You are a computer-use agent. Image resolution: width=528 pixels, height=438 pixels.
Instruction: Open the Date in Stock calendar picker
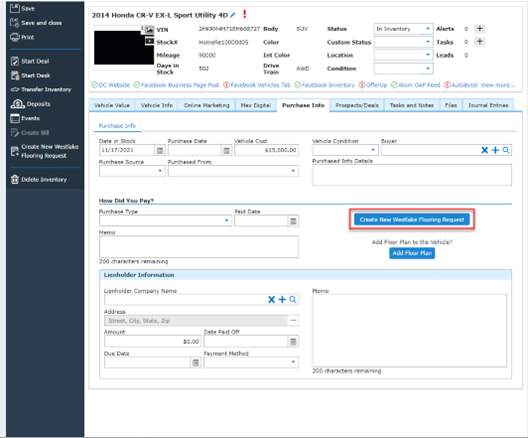pyautogui.click(x=160, y=150)
